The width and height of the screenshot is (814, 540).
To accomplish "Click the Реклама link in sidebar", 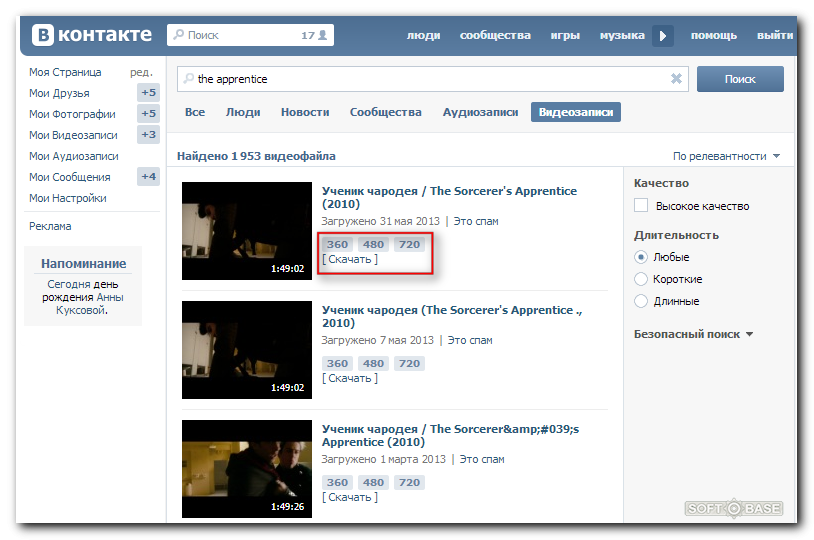I will point(50,226).
